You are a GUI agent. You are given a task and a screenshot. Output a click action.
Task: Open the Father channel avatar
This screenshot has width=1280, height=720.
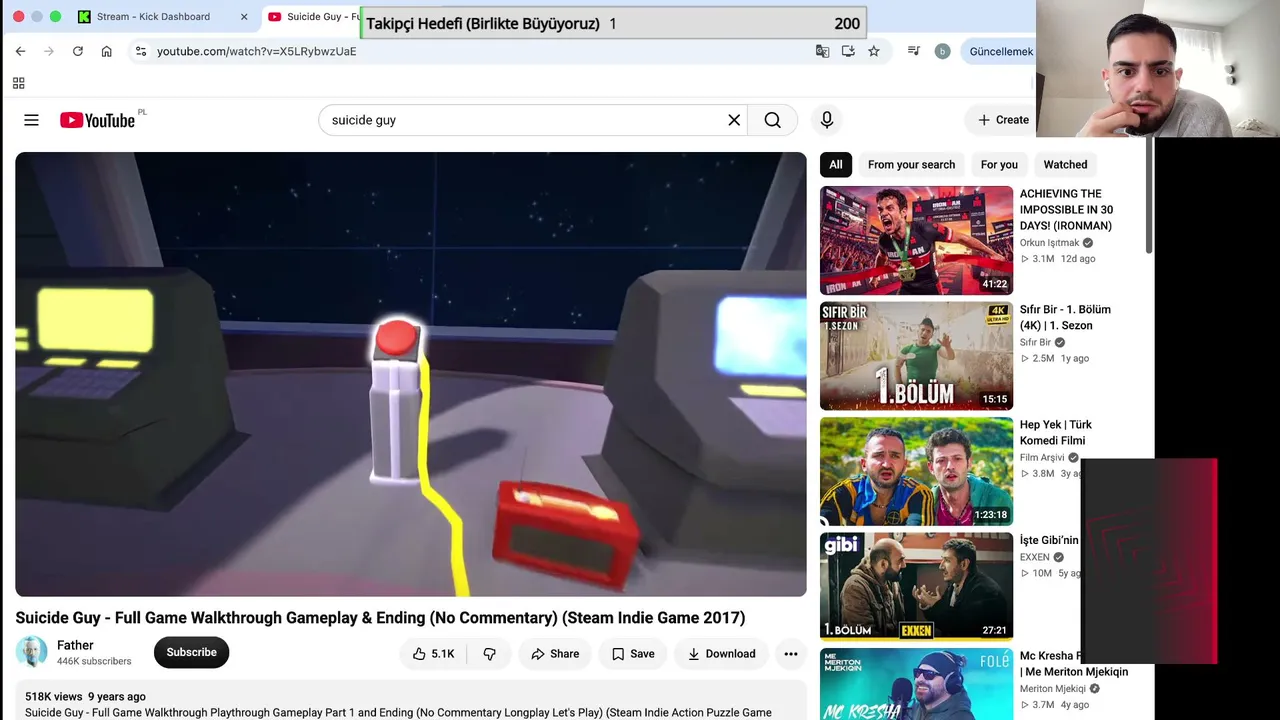point(31,652)
